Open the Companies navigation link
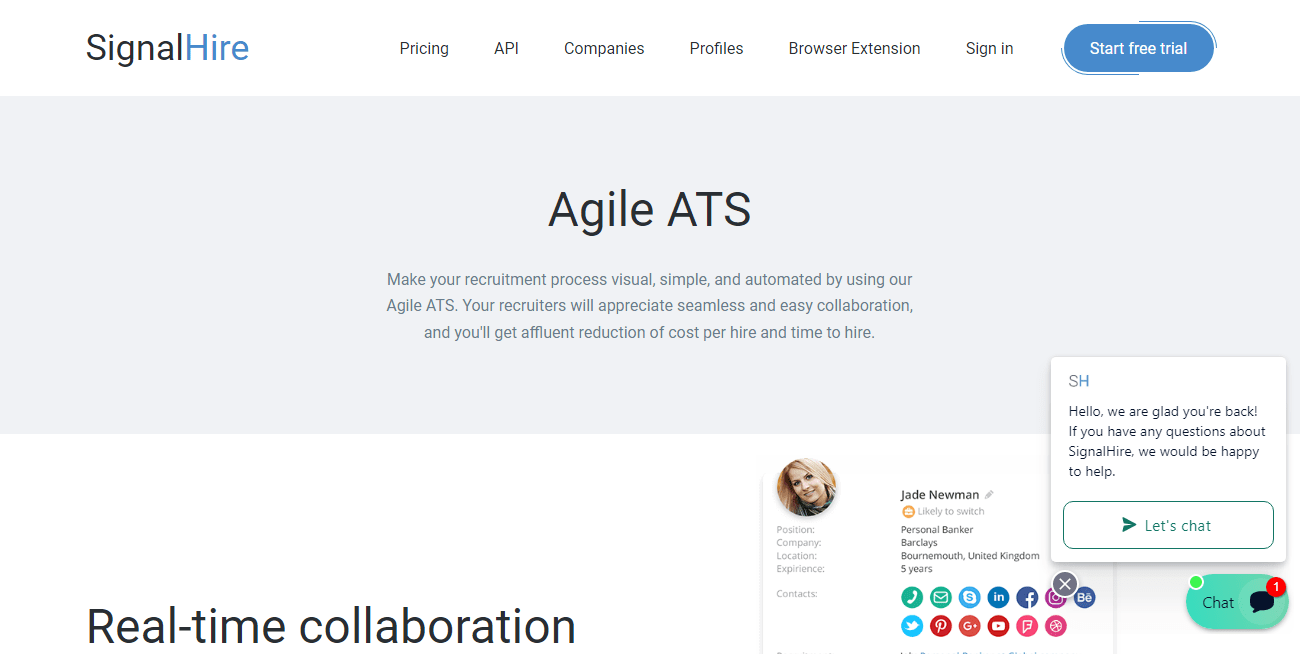The image size is (1300, 654). tap(604, 48)
